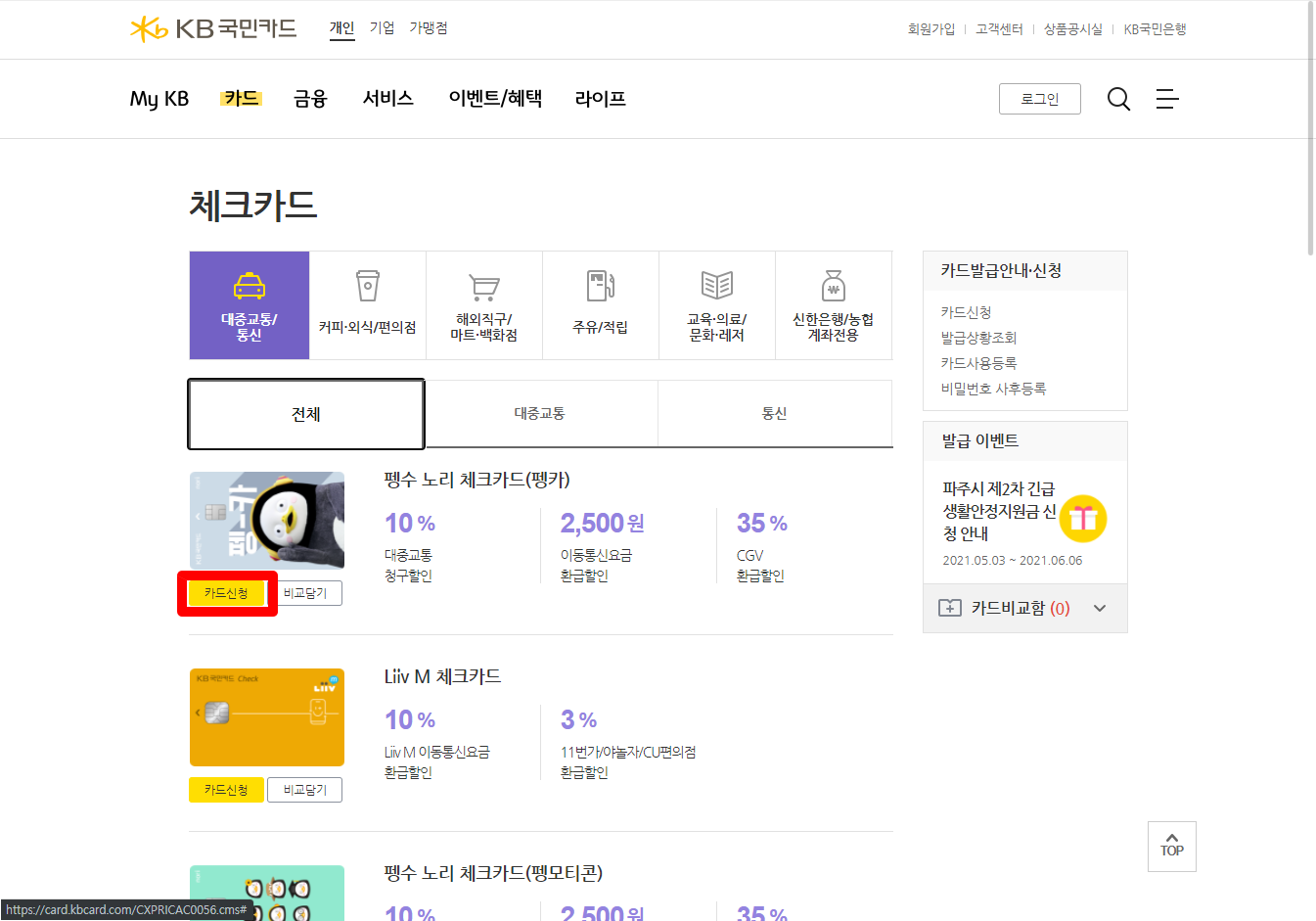The height and width of the screenshot is (921, 1316).
Task: Open the 이벤트/혜택 menu
Action: coord(495,99)
